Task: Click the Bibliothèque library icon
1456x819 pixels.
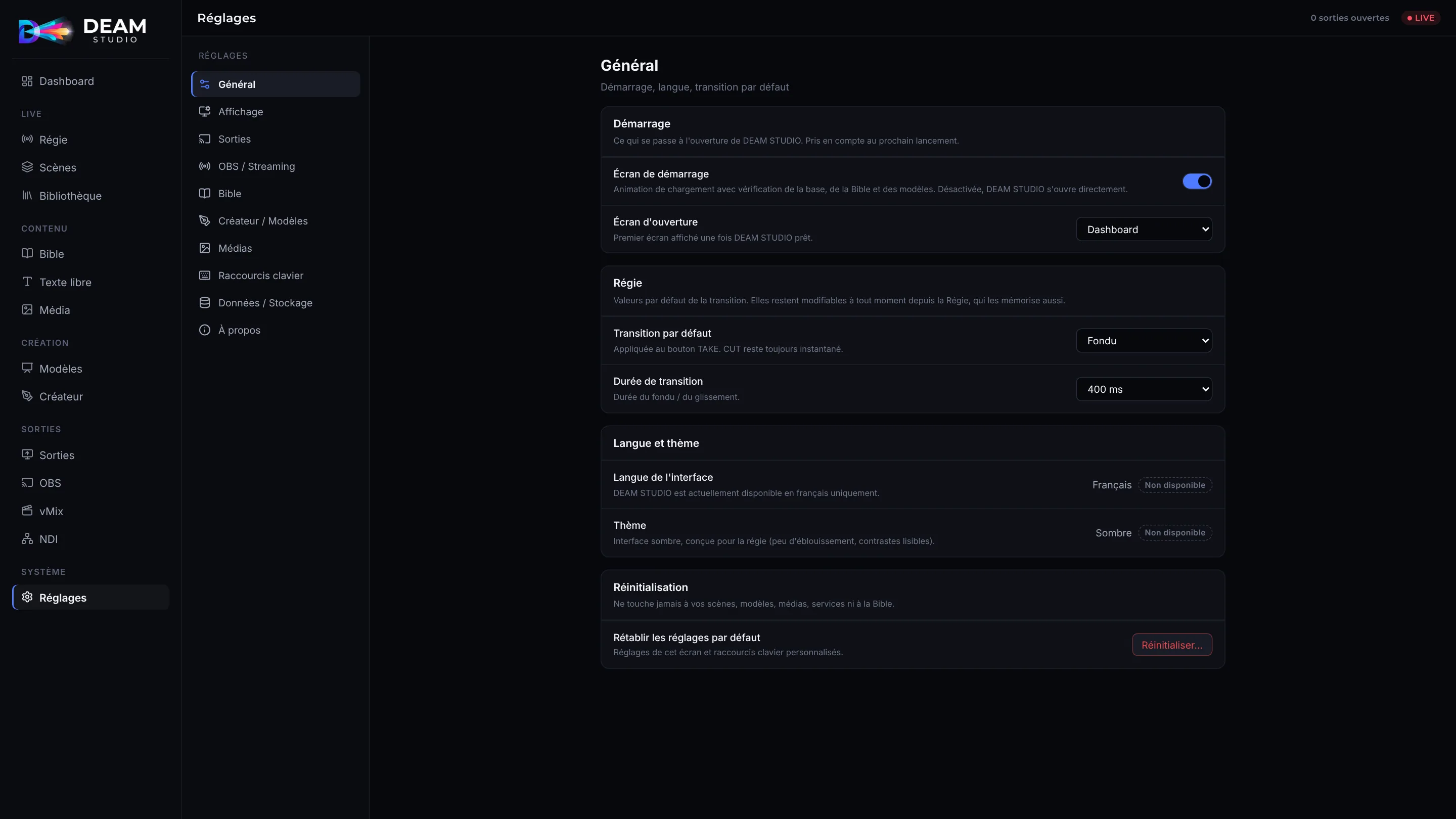Action: point(27,195)
